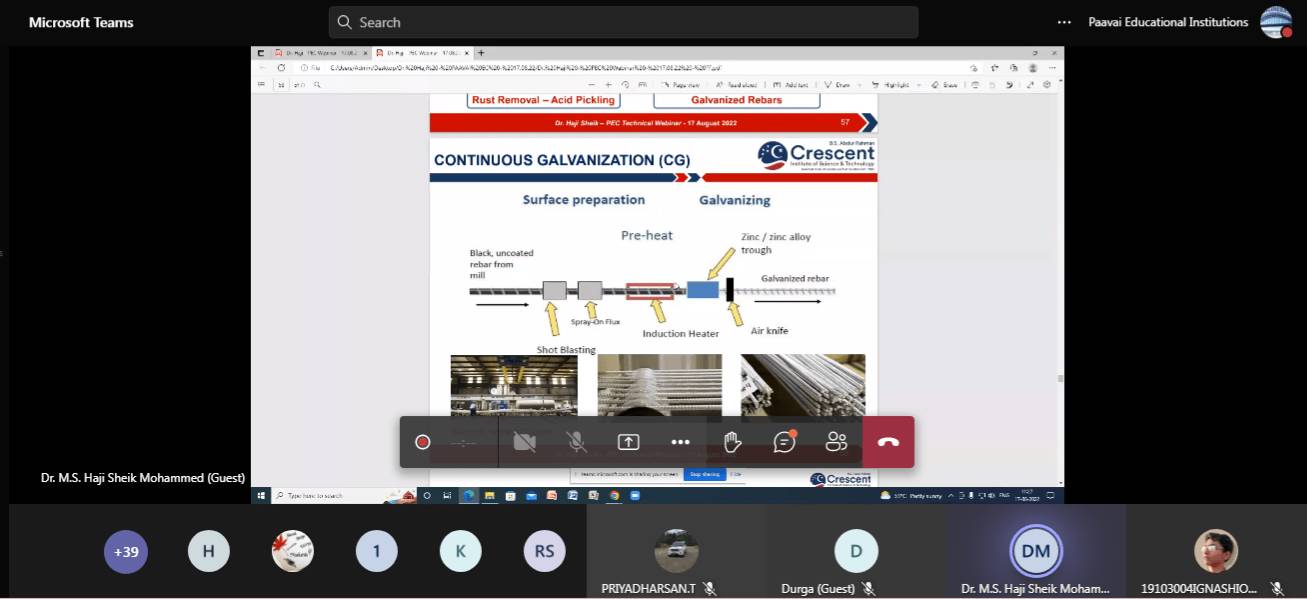Click the red recording indicator
The width and height of the screenshot is (1307, 599).
[x=423, y=442]
